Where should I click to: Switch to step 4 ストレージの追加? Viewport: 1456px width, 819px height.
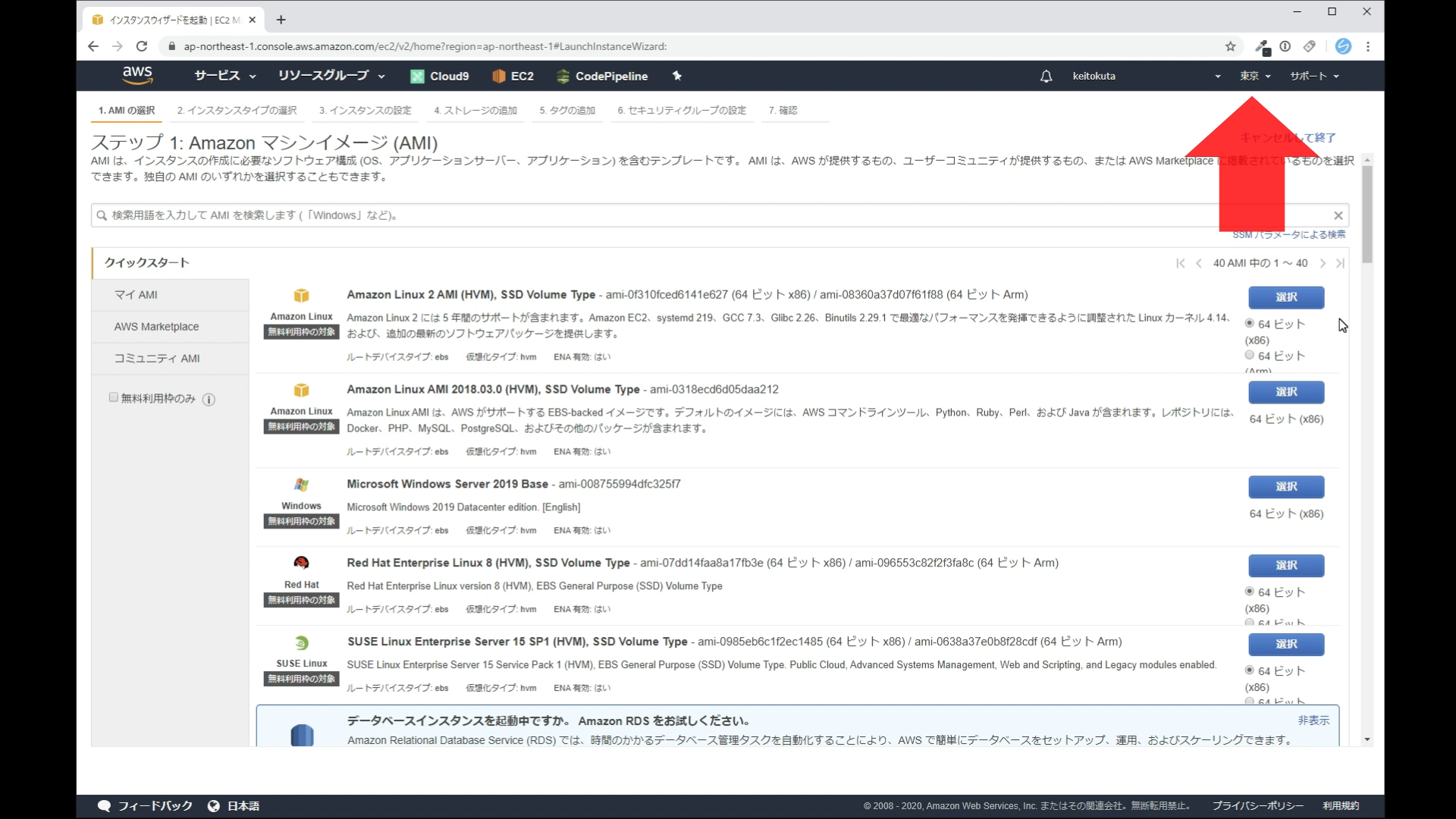point(475,110)
